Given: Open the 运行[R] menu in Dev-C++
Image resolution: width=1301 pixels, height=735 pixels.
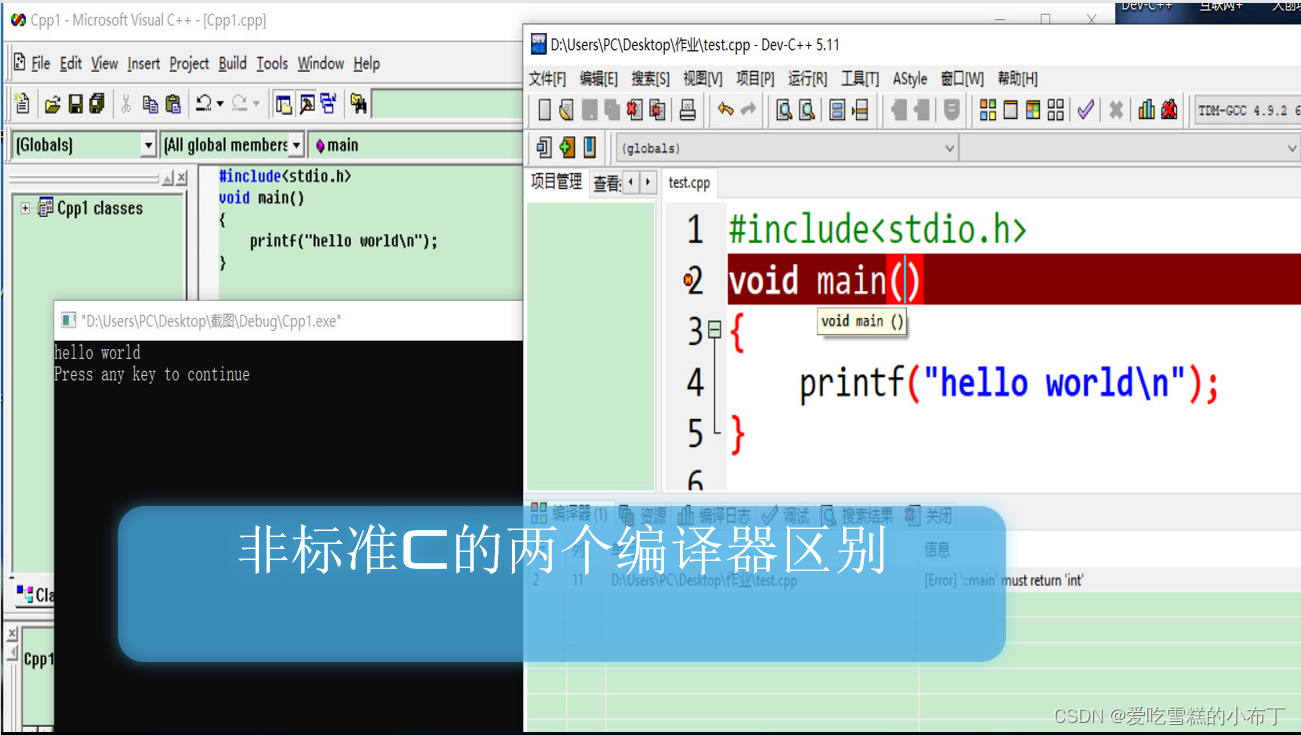Looking at the screenshot, I should [x=807, y=79].
